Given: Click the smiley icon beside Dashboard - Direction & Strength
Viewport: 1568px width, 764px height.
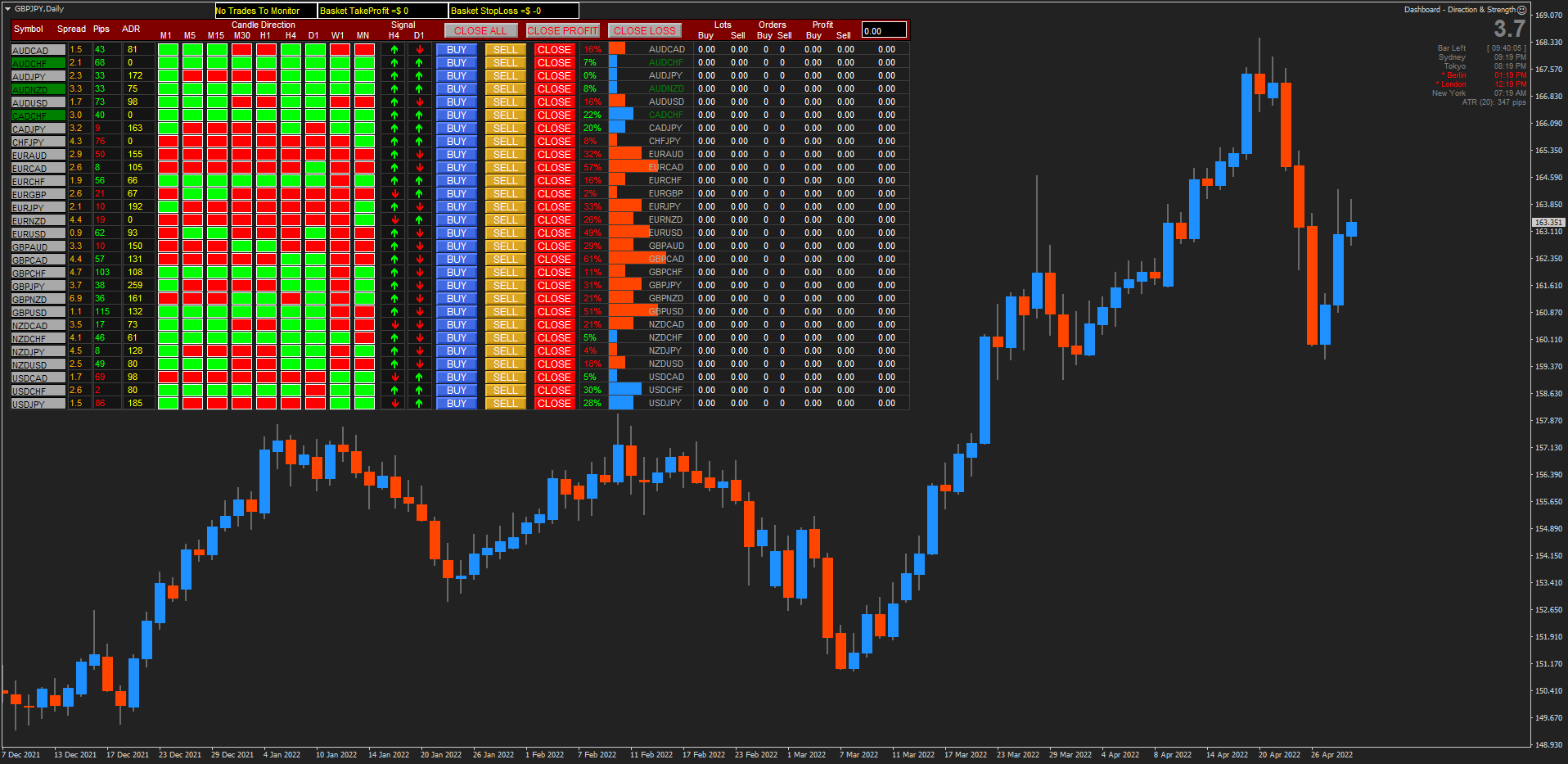Looking at the screenshot, I should pyautogui.click(x=1521, y=10).
